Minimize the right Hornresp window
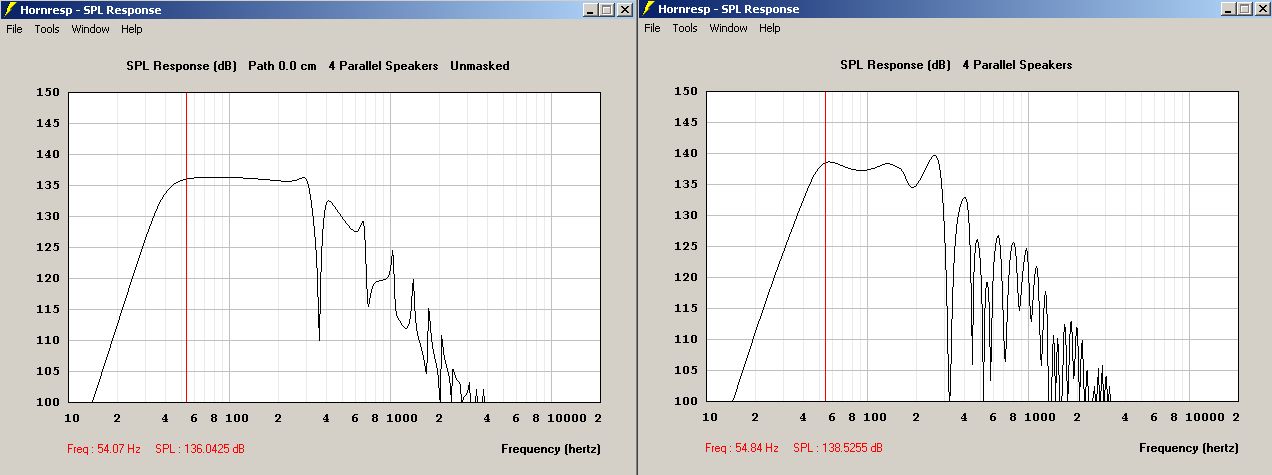This screenshot has width=1272, height=475. [x=1229, y=9]
